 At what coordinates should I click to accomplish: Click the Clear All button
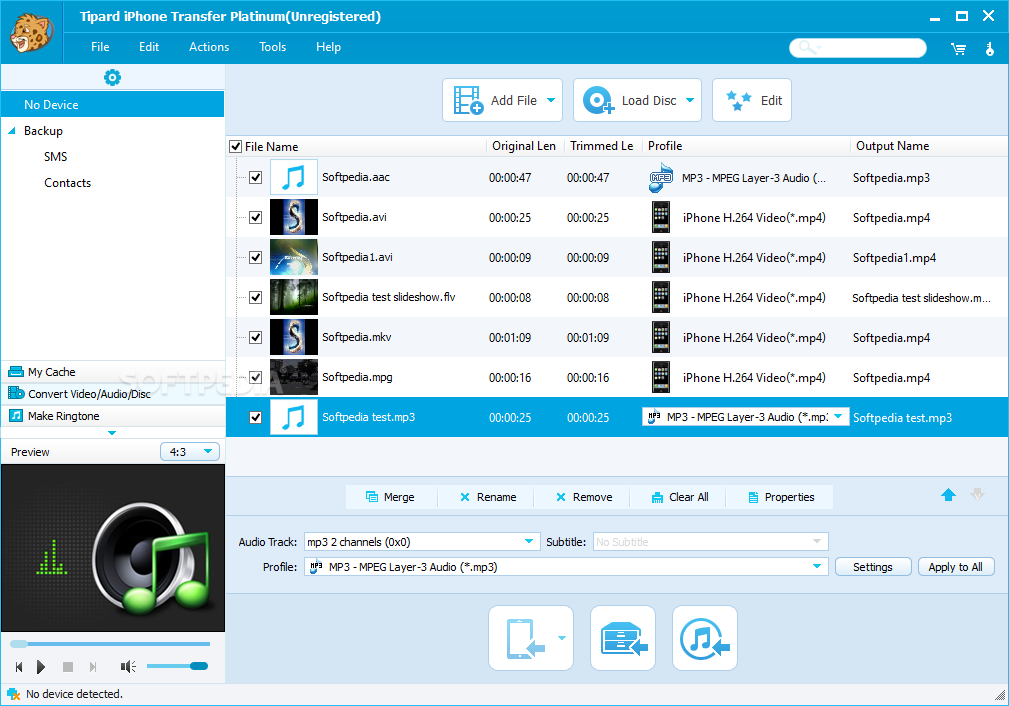click(x=680, y=497)
